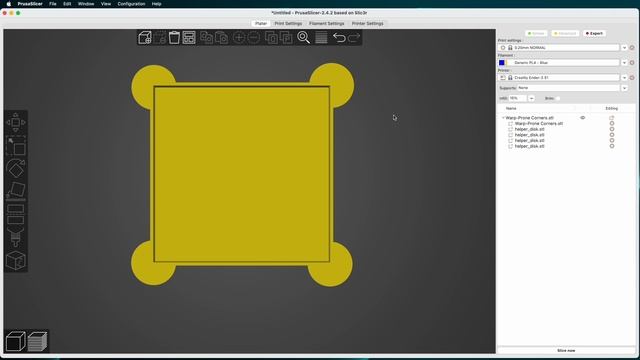Click the Paste toolbar icon
The width and height of the screenshot is (640, 360).
221,38
